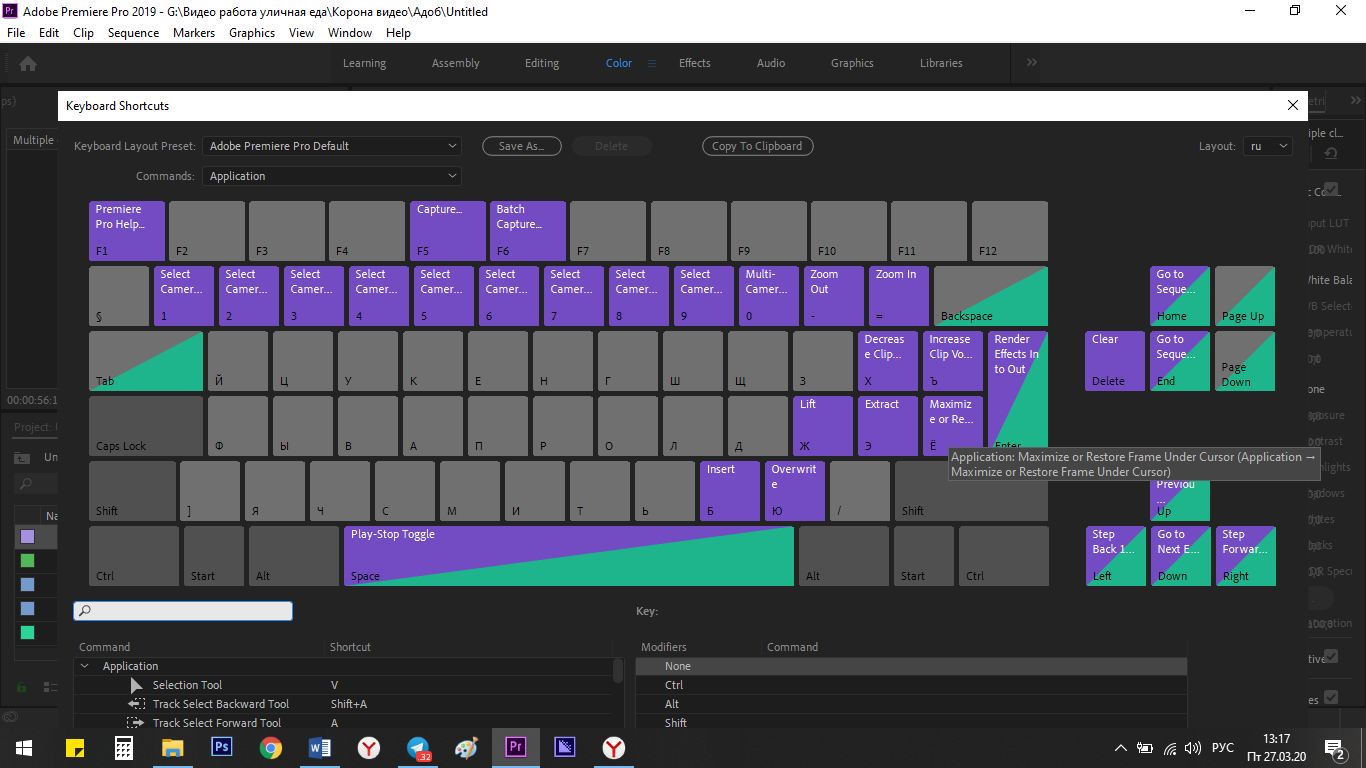Select the Track Select Forward Tool icon

click(x=135, y=723)
